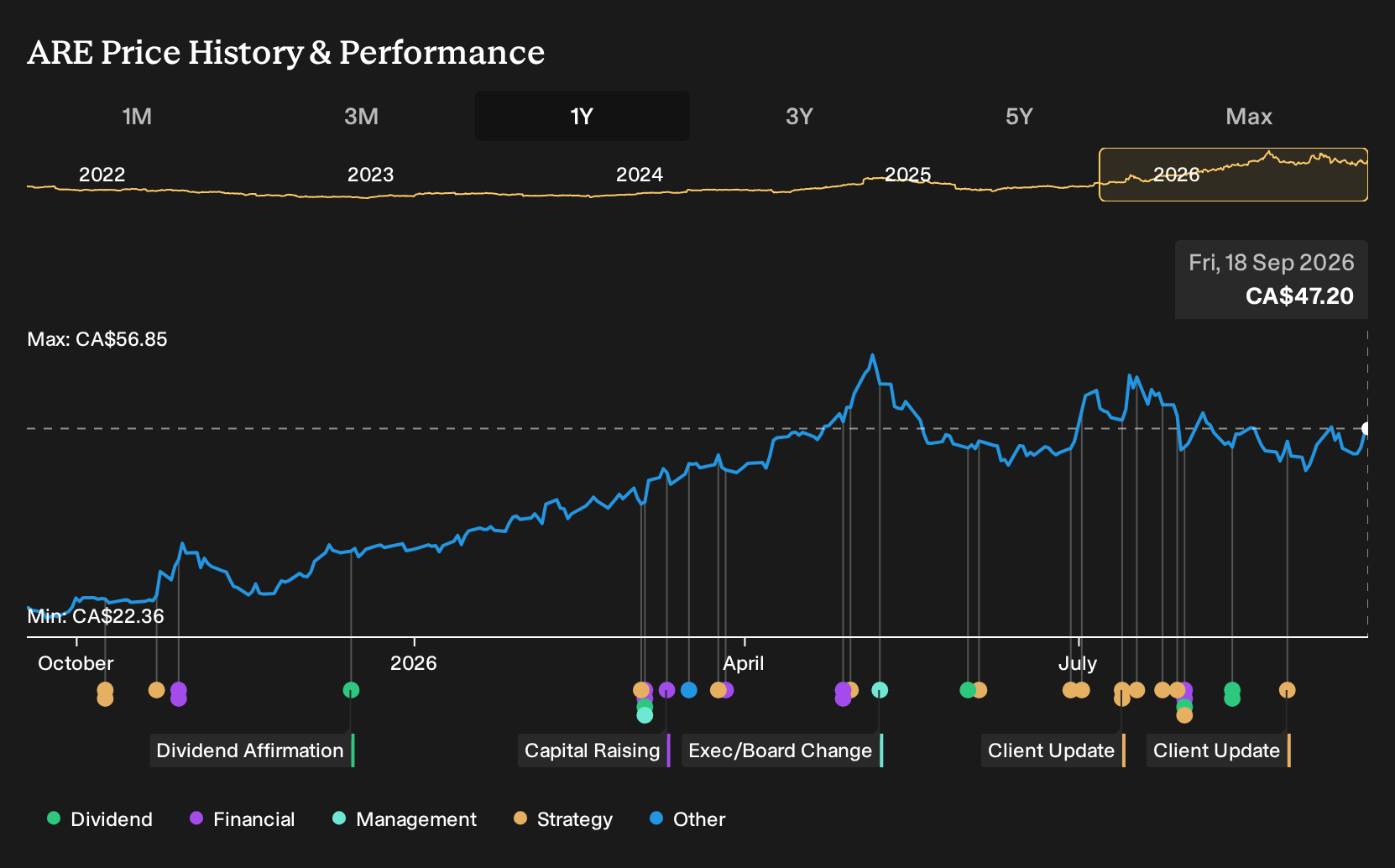
Task: Click the CA$47.20 price in tooltip
Action: tap(1299, 296)
